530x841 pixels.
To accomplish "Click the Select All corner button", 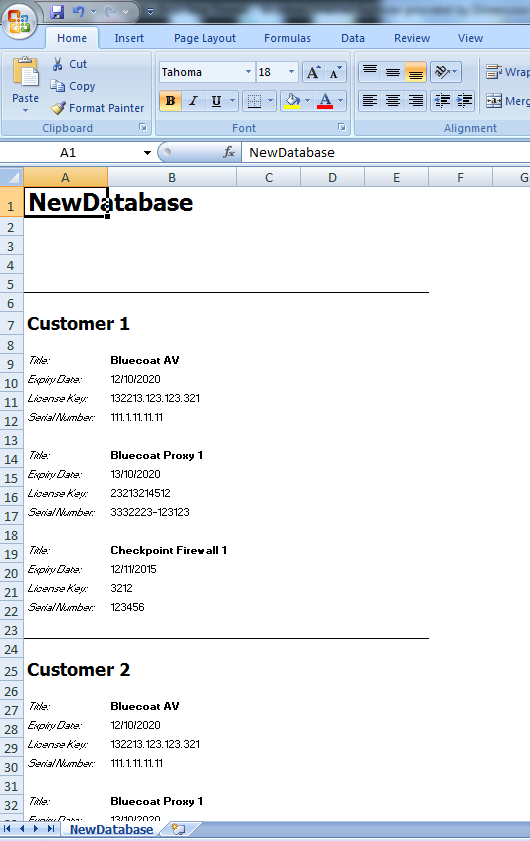I will point(11,177).
